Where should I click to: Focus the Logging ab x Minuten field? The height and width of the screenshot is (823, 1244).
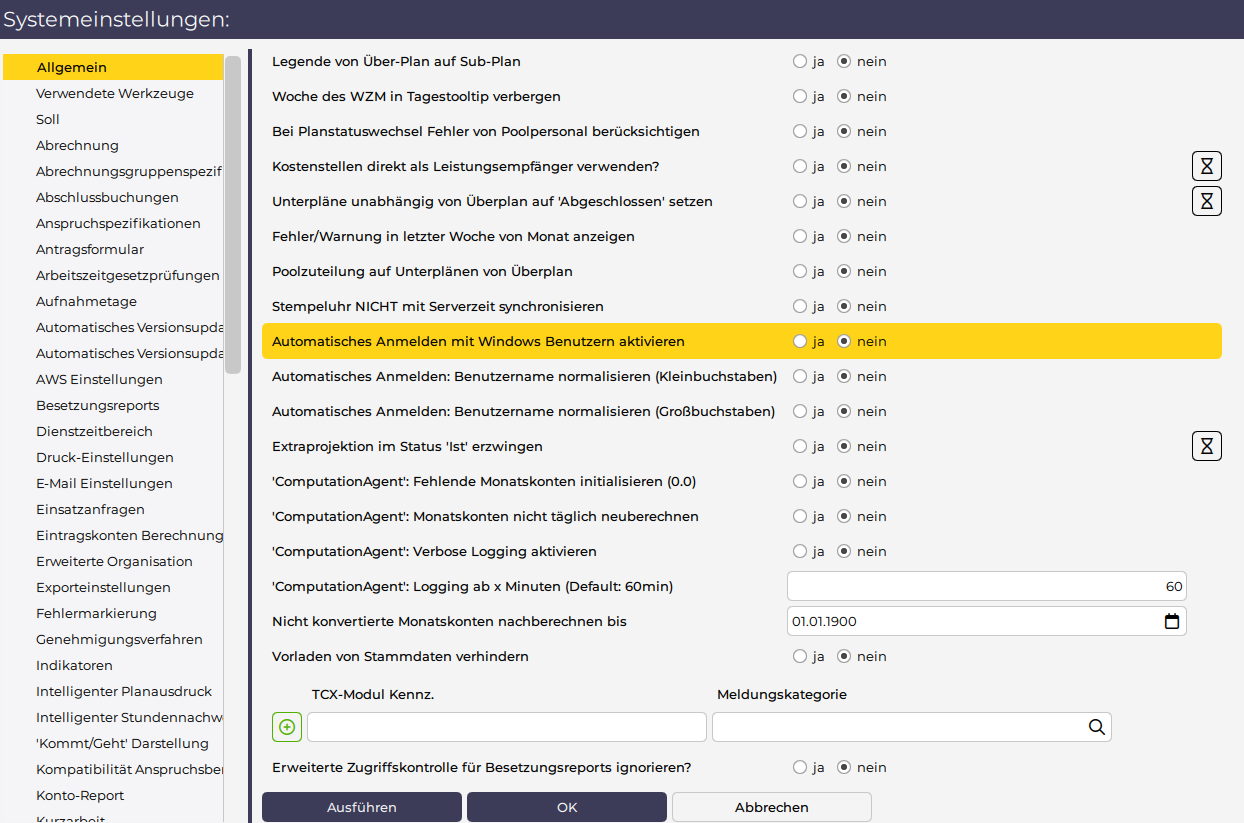point(986,586)
